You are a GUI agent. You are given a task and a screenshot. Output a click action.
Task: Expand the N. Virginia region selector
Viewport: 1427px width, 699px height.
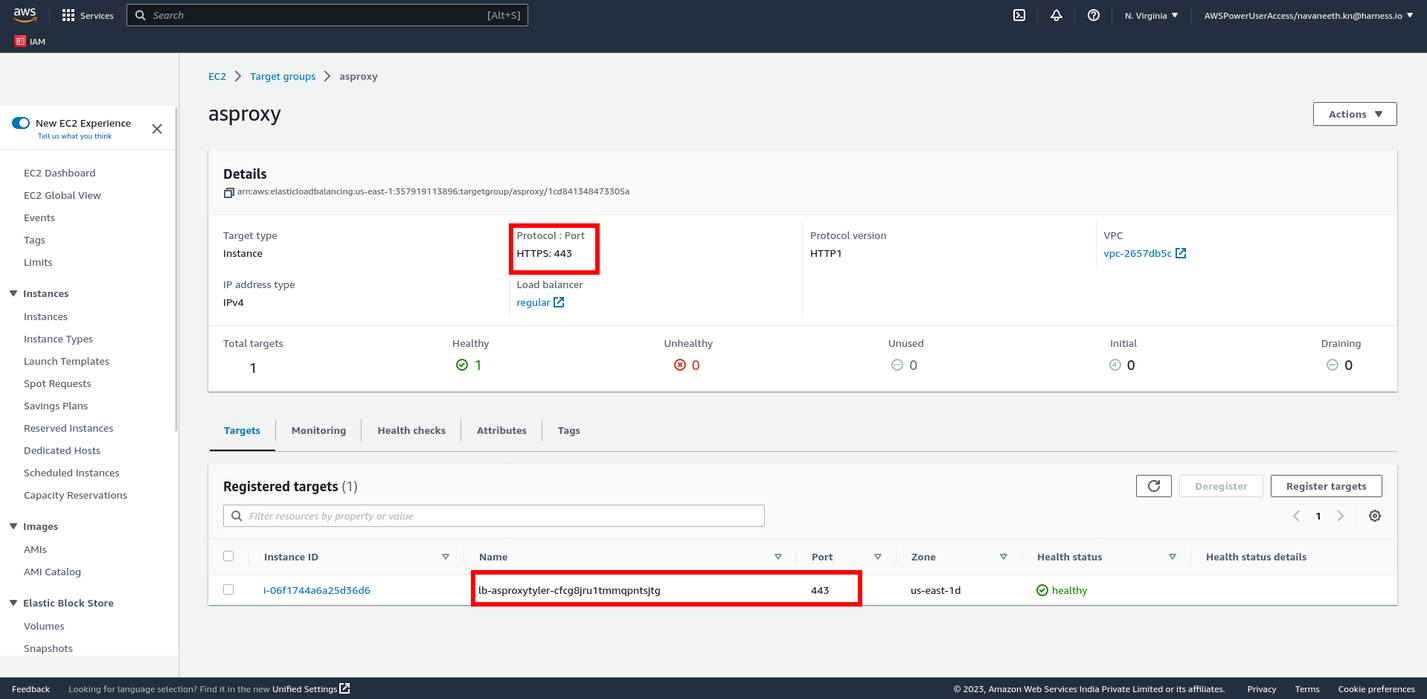click(1151, 15)
